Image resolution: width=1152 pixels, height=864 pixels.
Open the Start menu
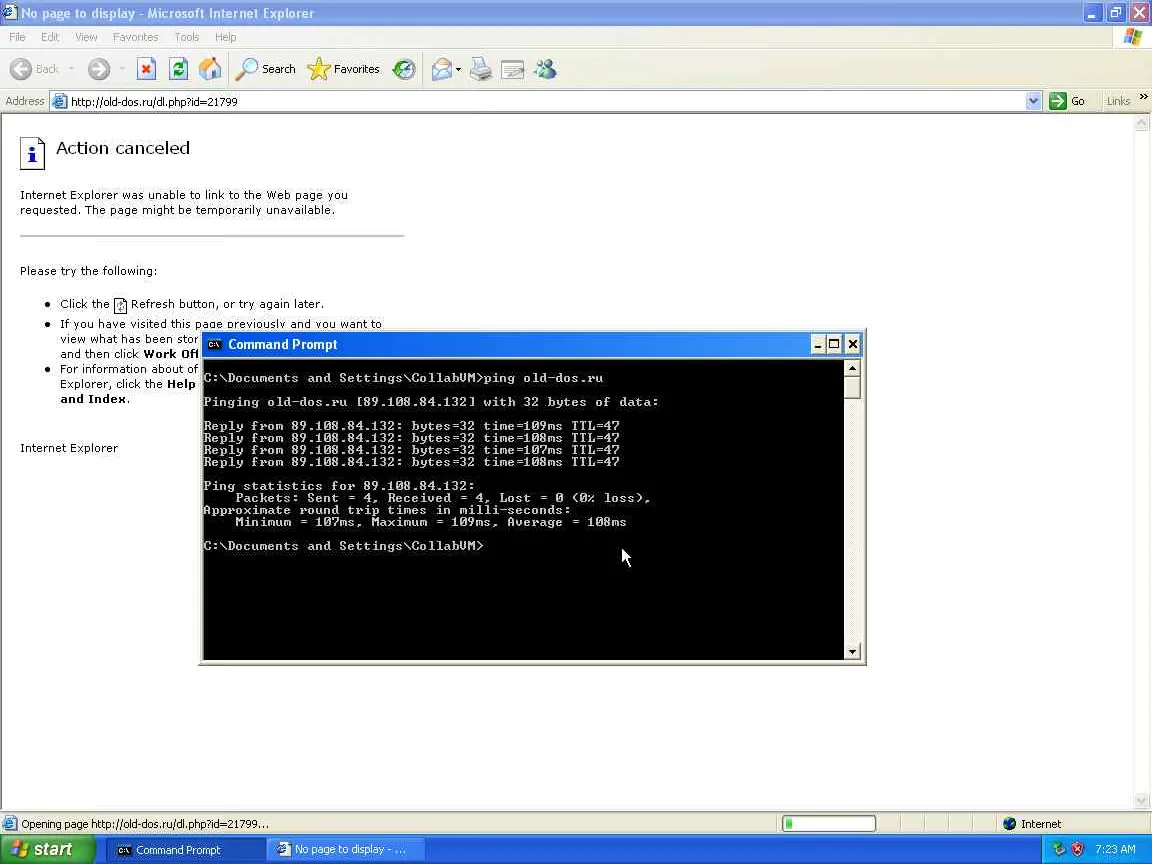(47, 849)
